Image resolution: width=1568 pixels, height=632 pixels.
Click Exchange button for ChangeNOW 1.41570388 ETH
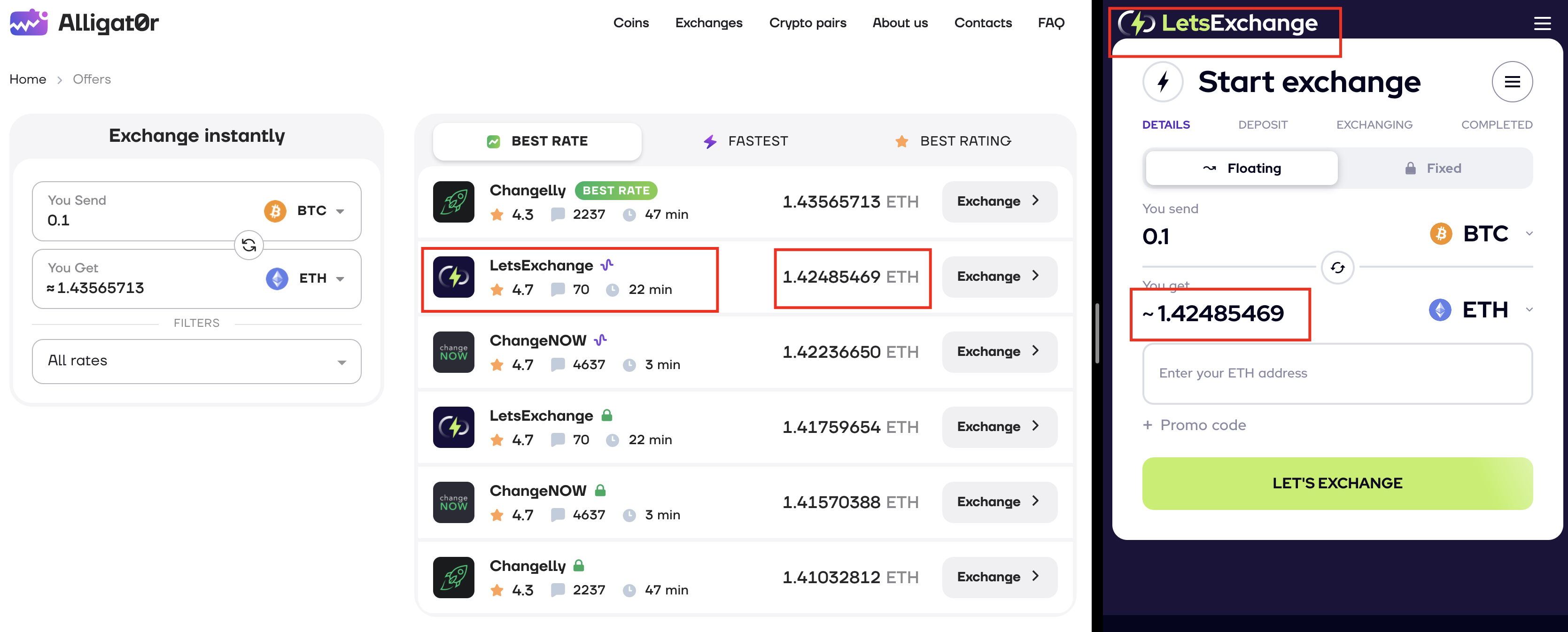(1000, 502)
